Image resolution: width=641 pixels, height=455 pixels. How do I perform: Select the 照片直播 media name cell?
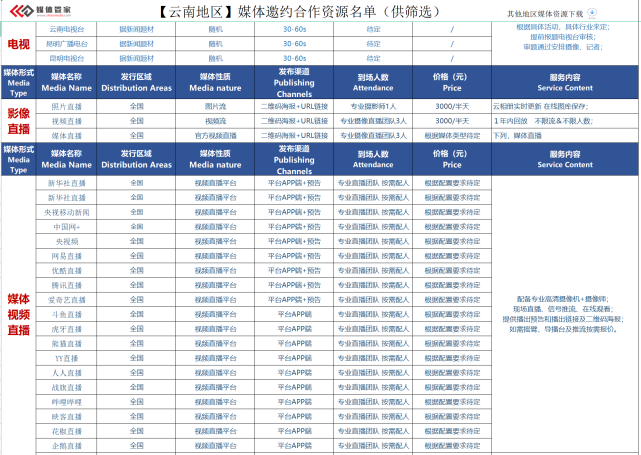66,105
